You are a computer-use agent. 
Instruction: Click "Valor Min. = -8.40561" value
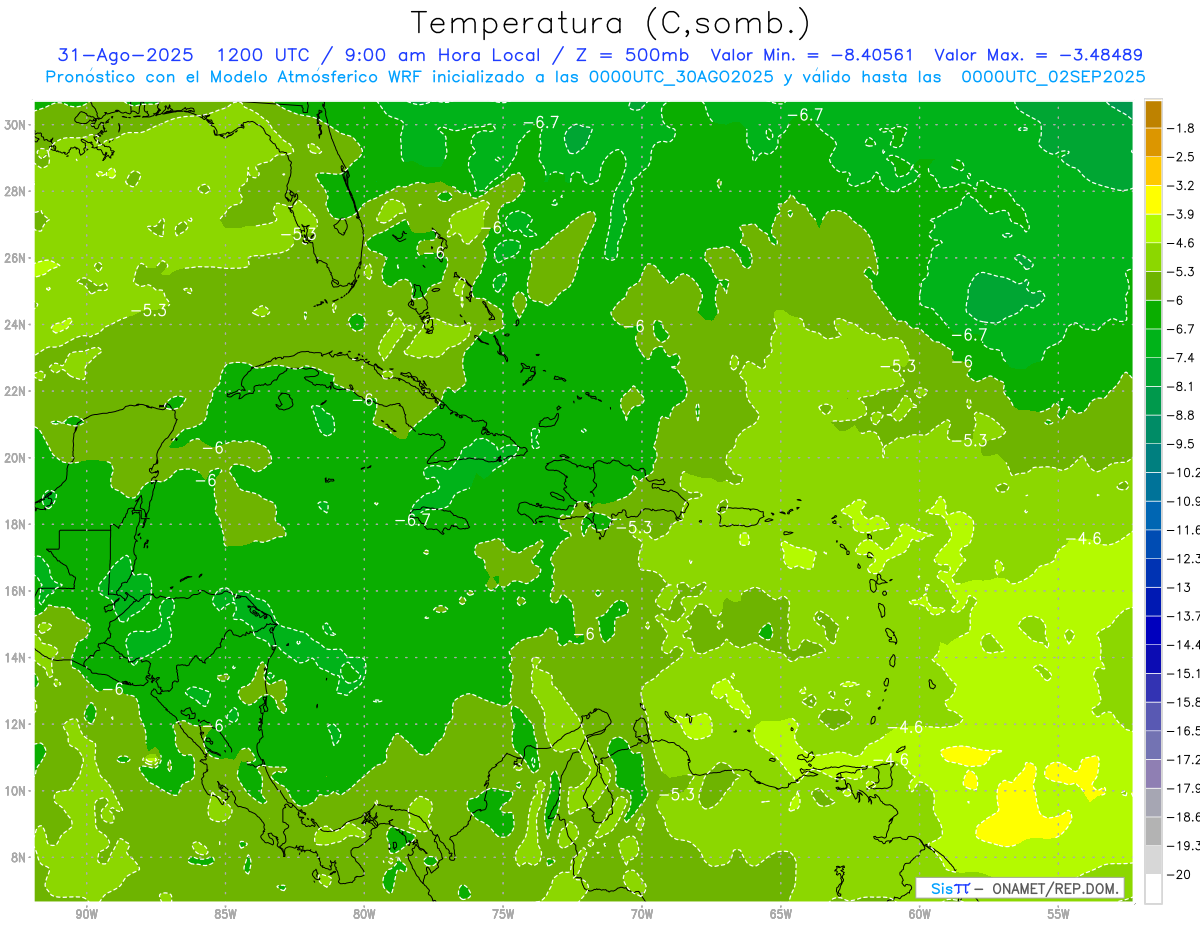(811, 55)
